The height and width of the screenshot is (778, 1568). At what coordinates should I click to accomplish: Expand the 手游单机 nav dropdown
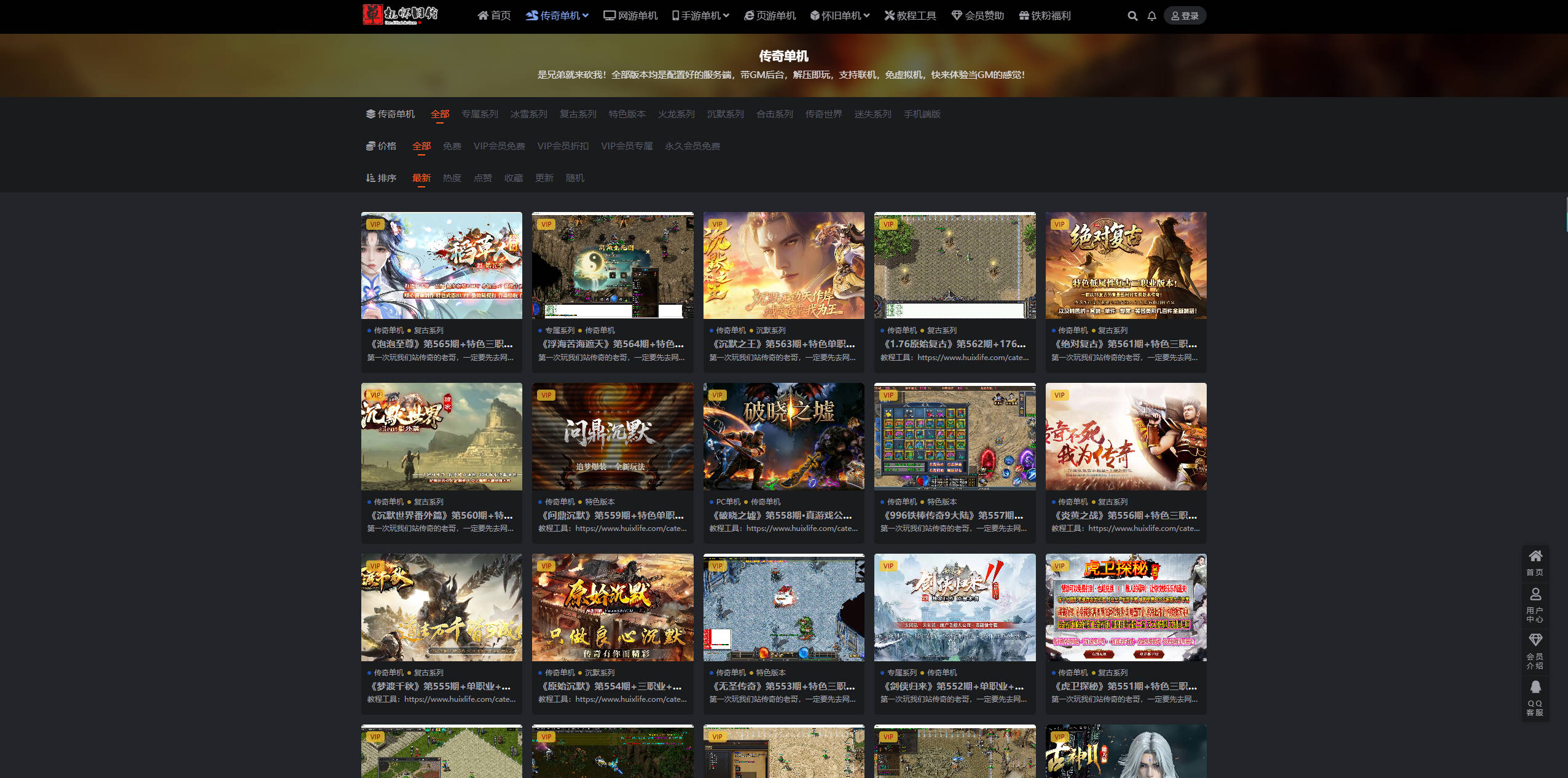pos(700,16)
